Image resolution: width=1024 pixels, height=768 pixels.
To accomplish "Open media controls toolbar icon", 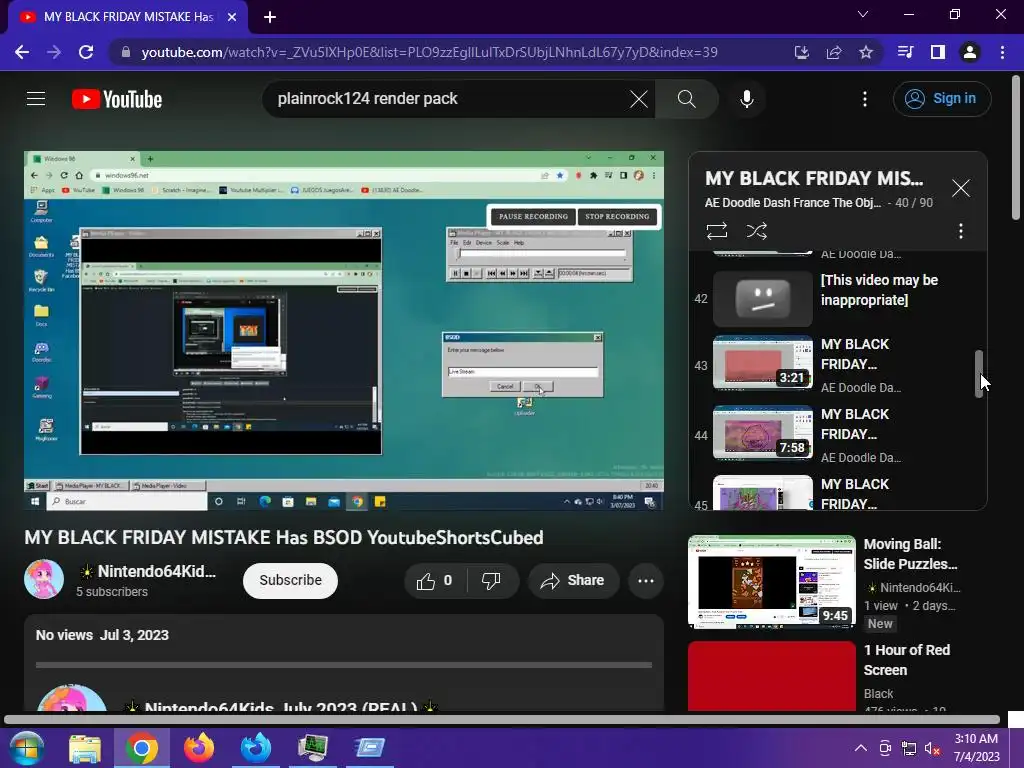I will point(905,52).
